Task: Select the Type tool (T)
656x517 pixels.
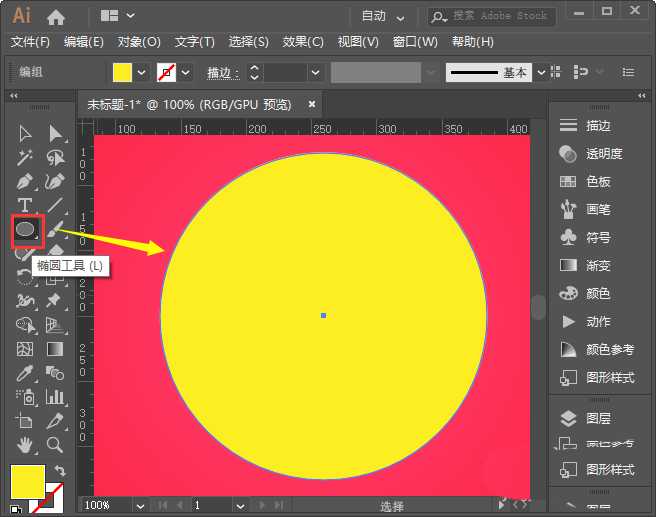Action: point(25,205)
